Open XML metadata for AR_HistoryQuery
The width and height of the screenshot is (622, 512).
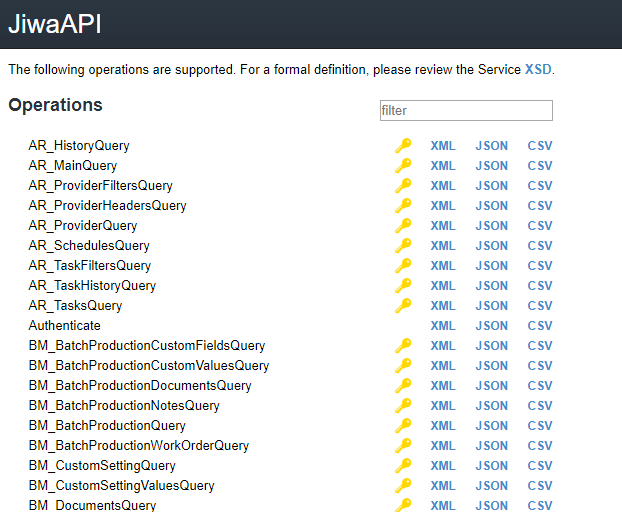click(443, 146)
